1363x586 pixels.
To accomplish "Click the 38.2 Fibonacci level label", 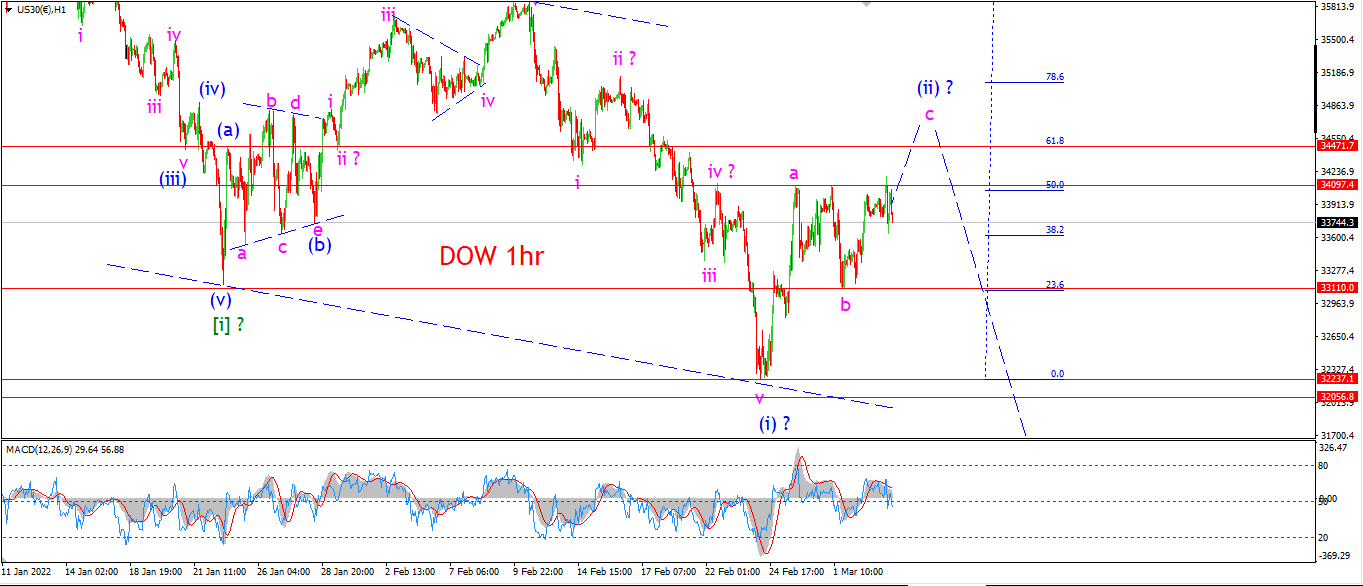I will pyautogui.click(x=1054, y=229).
